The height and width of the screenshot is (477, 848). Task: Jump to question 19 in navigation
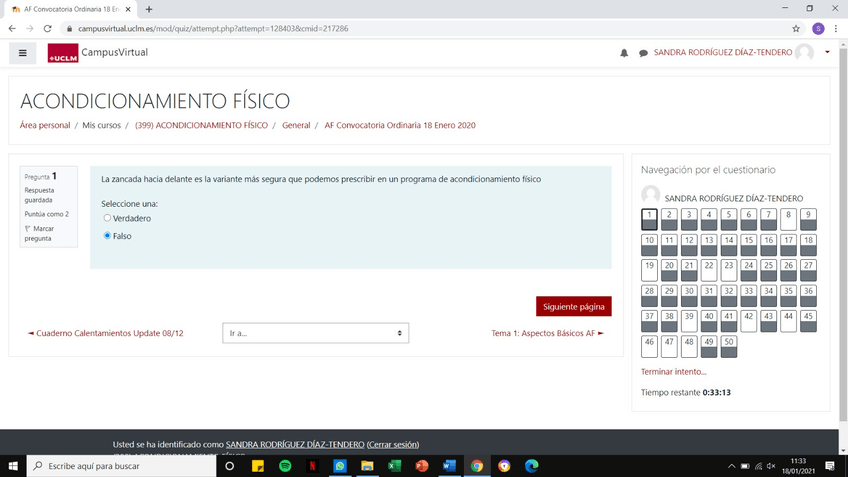point(650,270)
